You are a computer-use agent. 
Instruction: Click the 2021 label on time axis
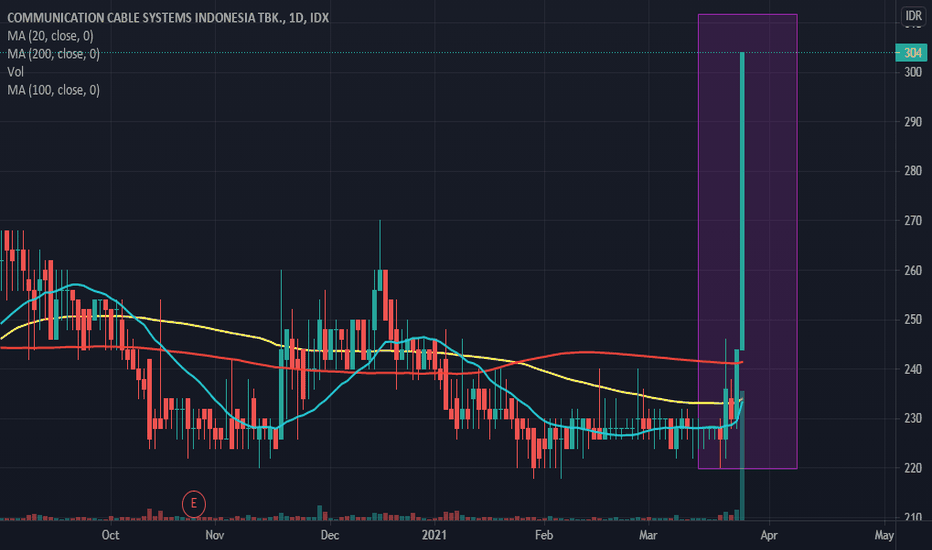pos(434,535)
